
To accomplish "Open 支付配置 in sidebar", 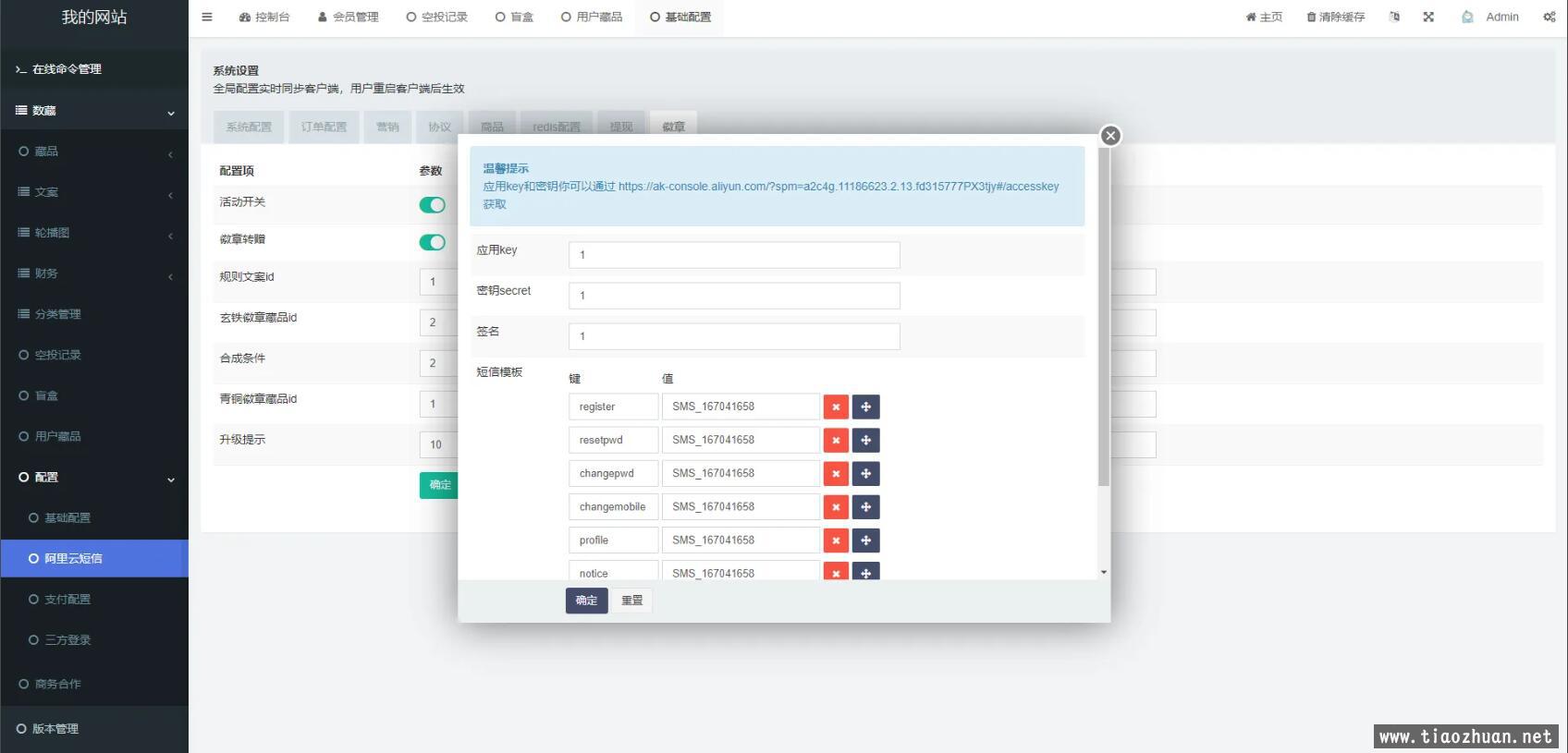I will point(94,599).
